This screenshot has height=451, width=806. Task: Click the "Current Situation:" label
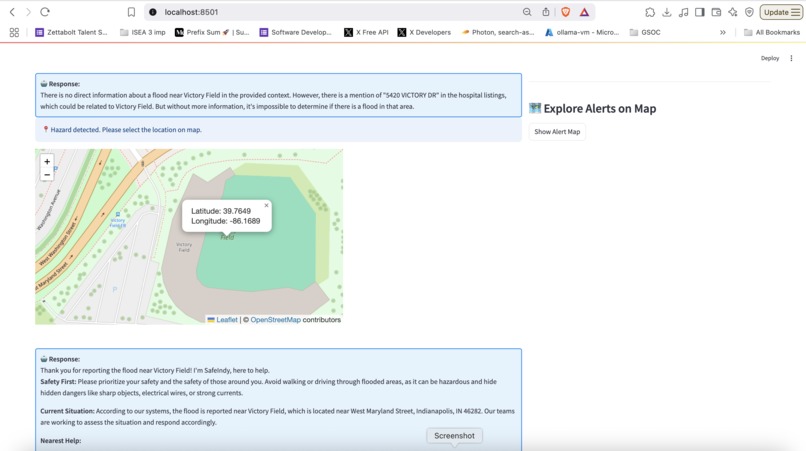point(67,411)
